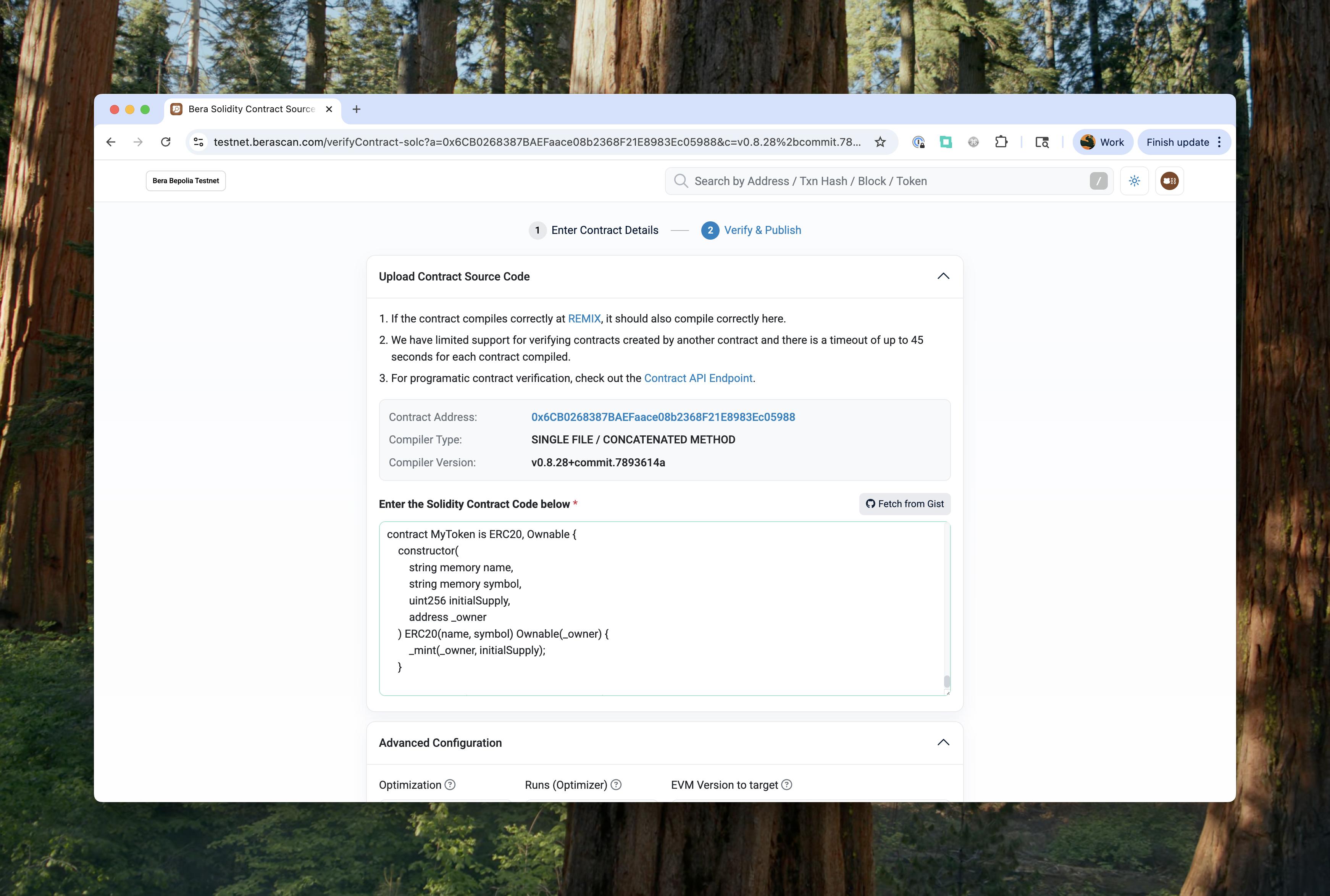Click the Runs (Optimizer) help icon

coord(615,785)
